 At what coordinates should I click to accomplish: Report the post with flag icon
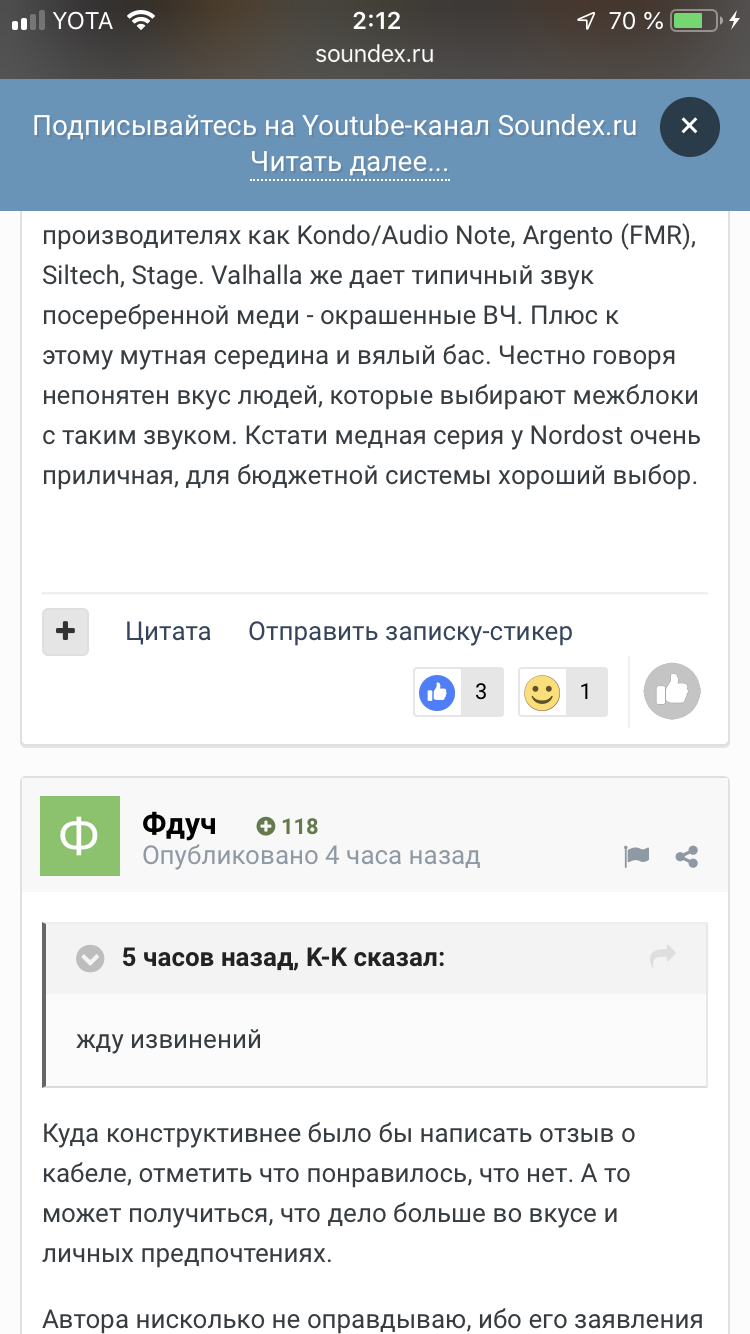pyautogui.click(x=636, y=856)
